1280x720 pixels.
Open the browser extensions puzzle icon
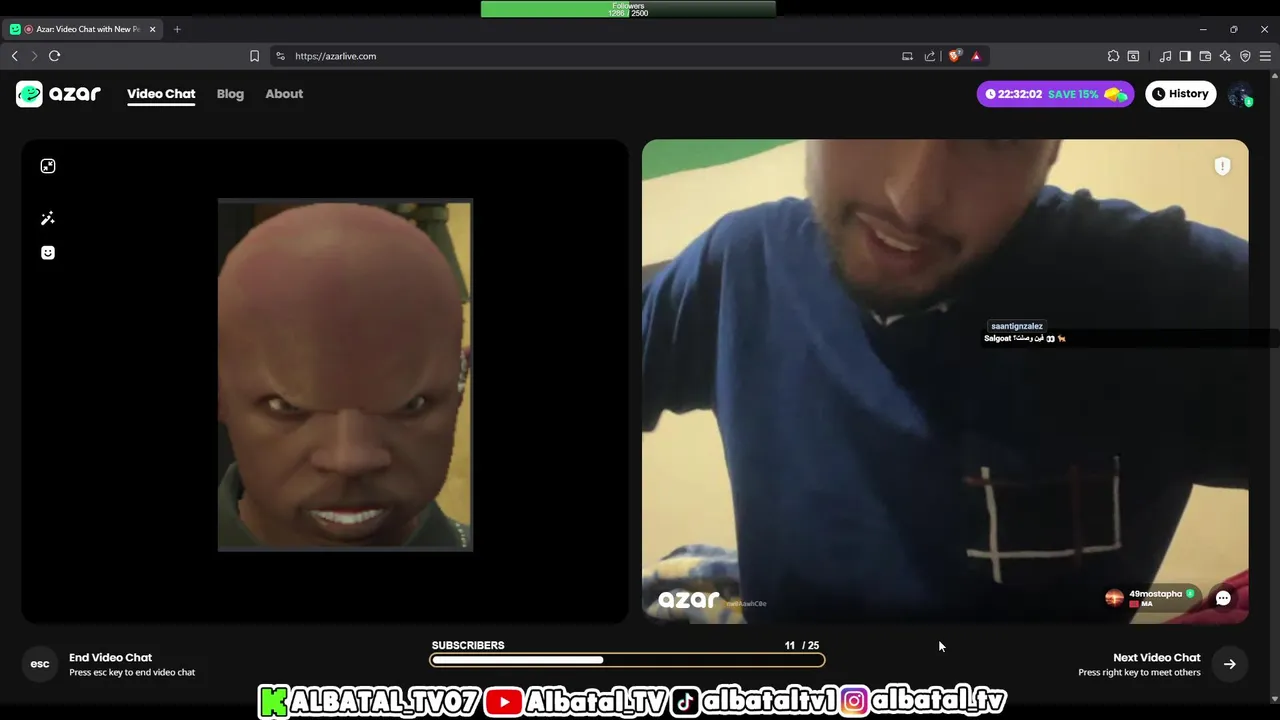click(x=1113, y=56)
